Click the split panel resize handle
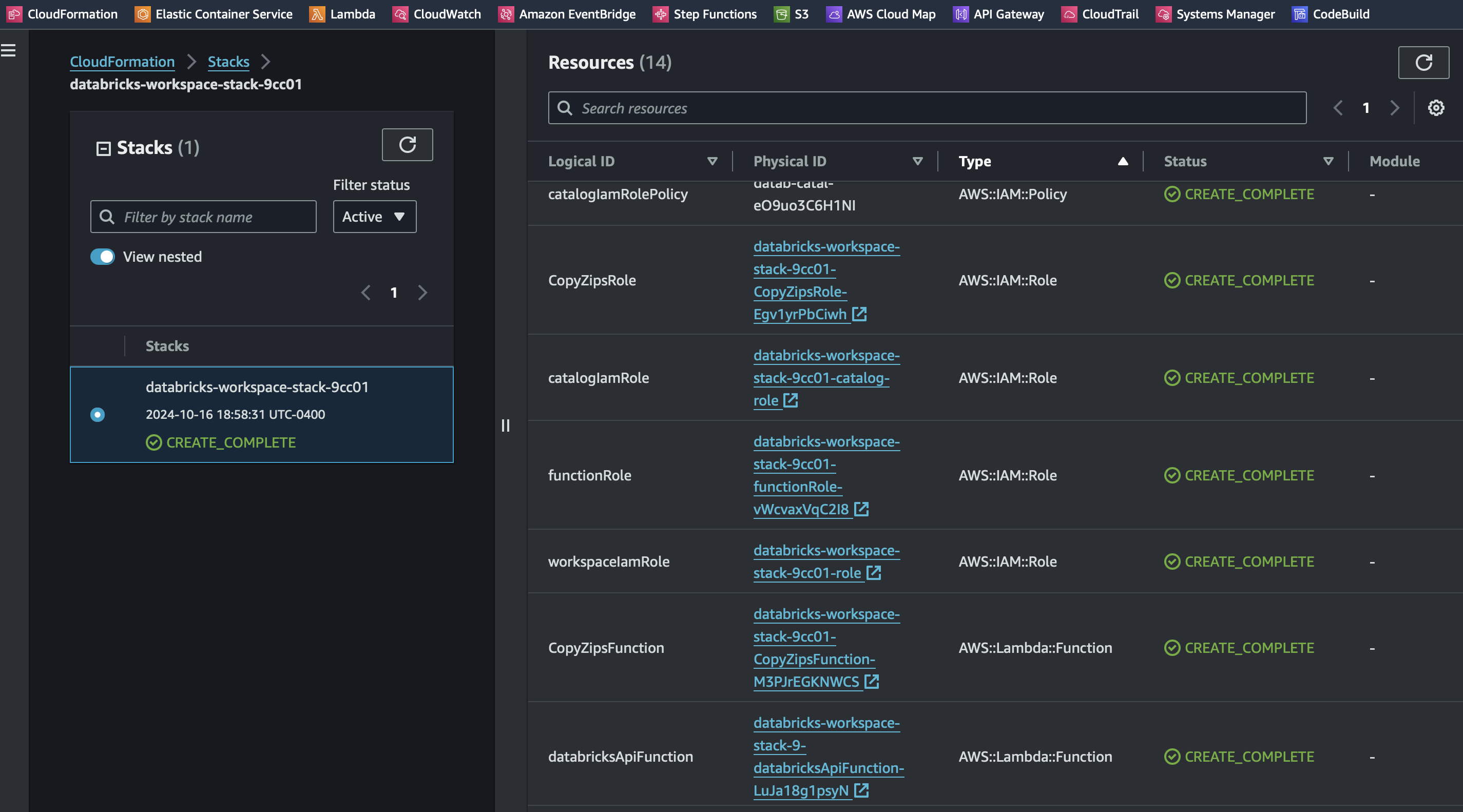This screenshot has width=1463, height=812. point(506,426)
